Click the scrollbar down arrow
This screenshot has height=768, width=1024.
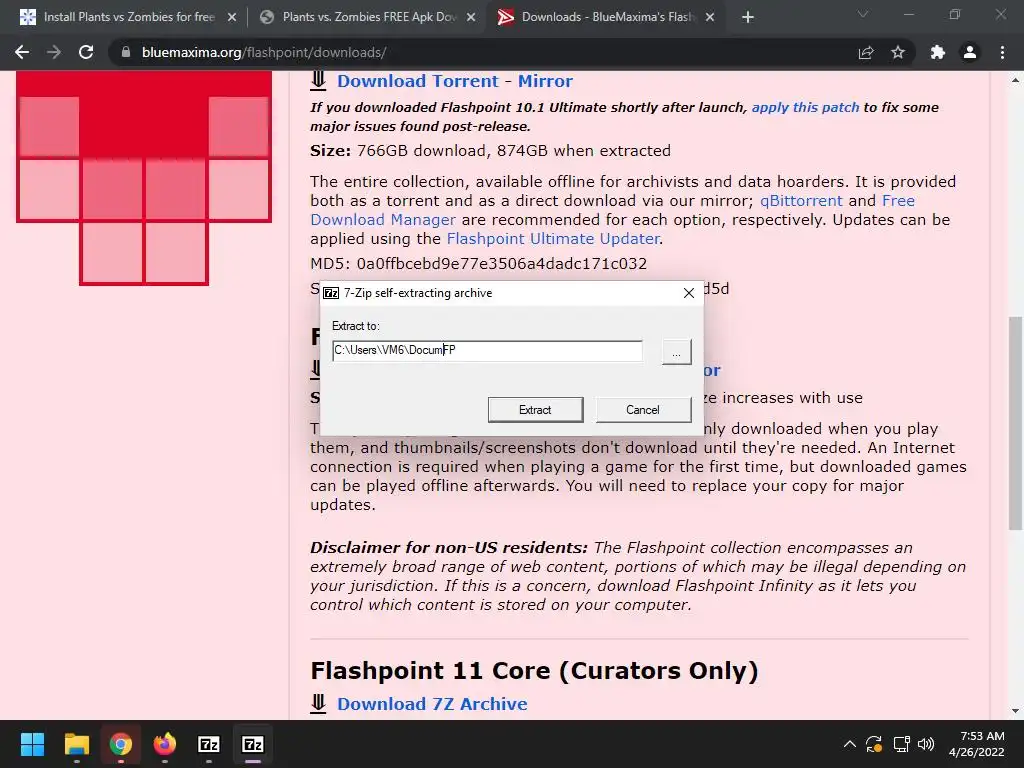click(1016, 711)
